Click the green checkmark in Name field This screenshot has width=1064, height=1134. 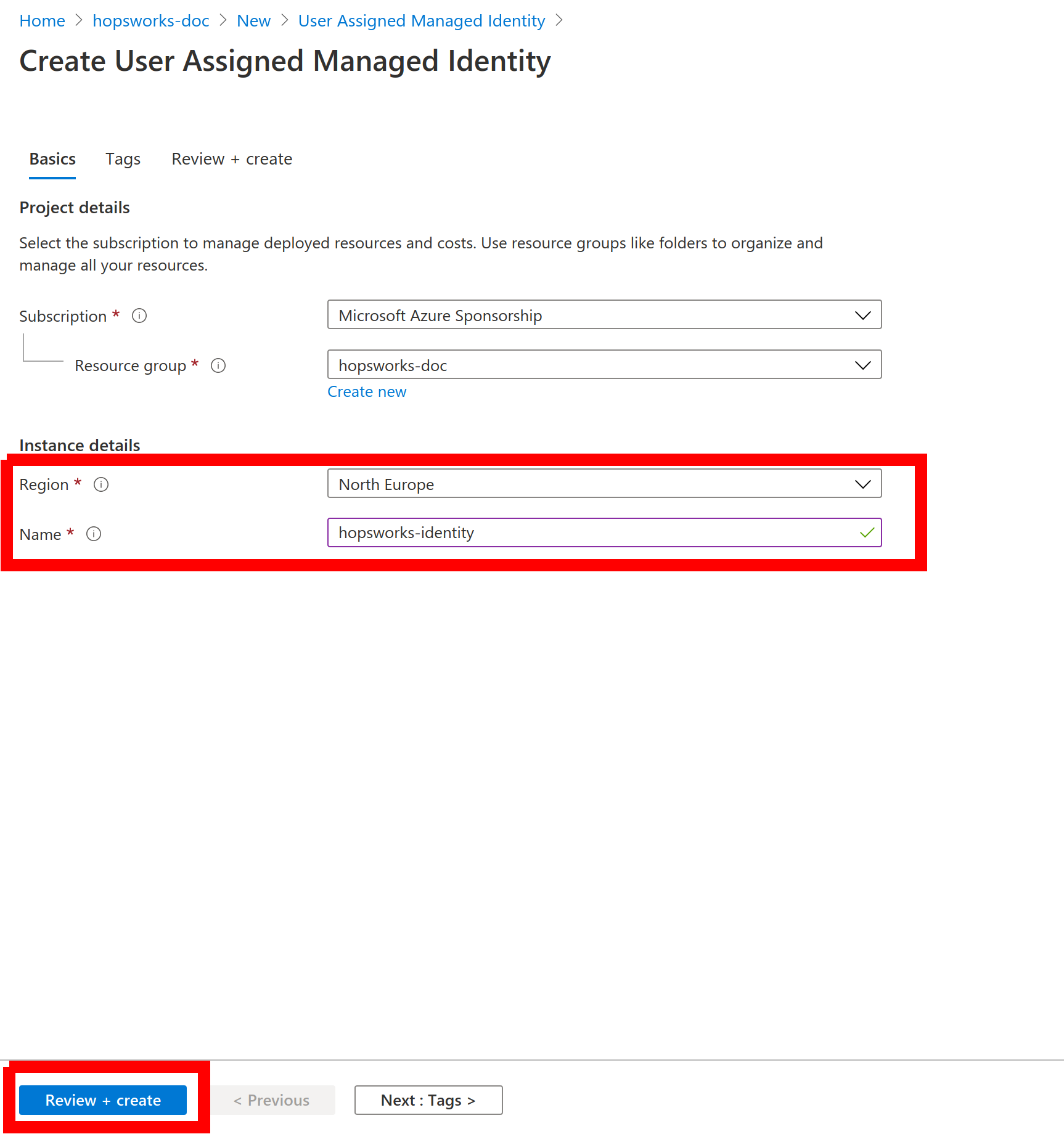click(867, 532)
